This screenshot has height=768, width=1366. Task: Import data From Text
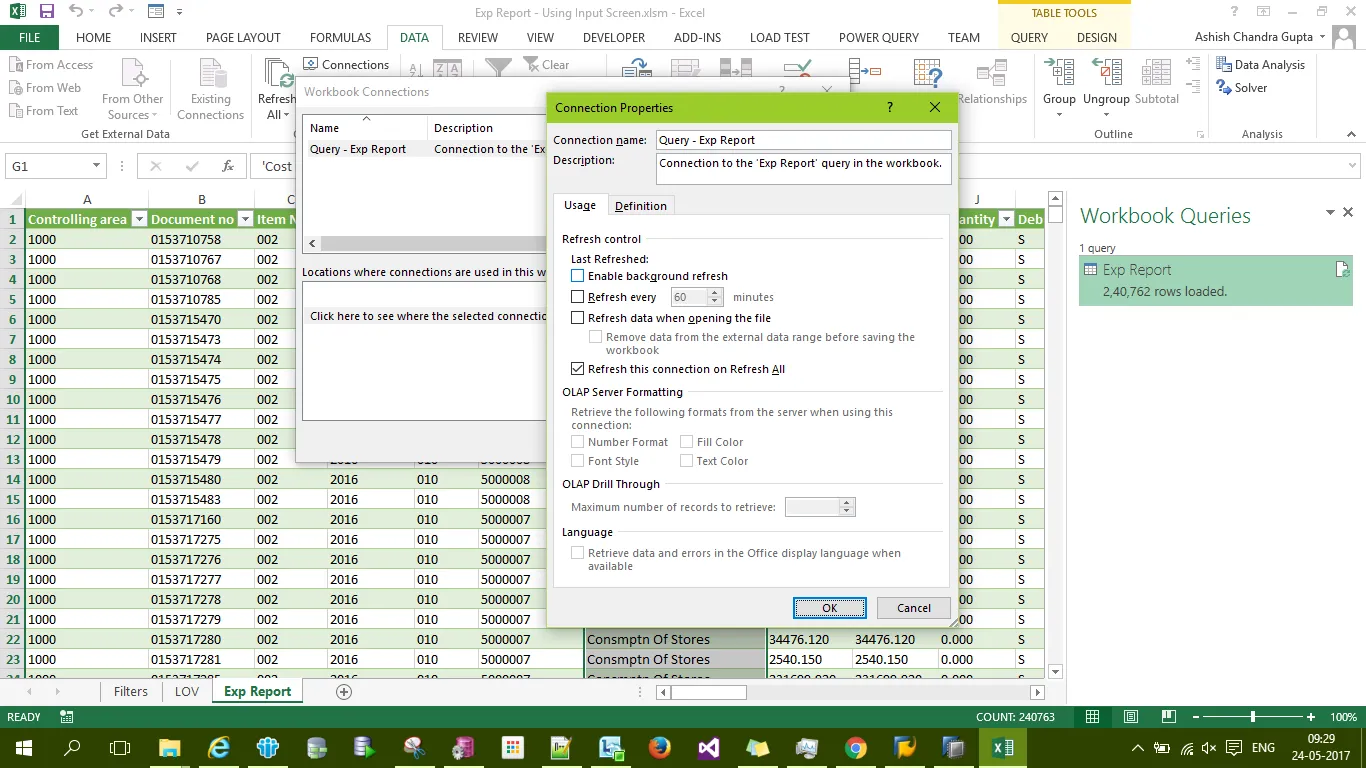coord(43,111)
